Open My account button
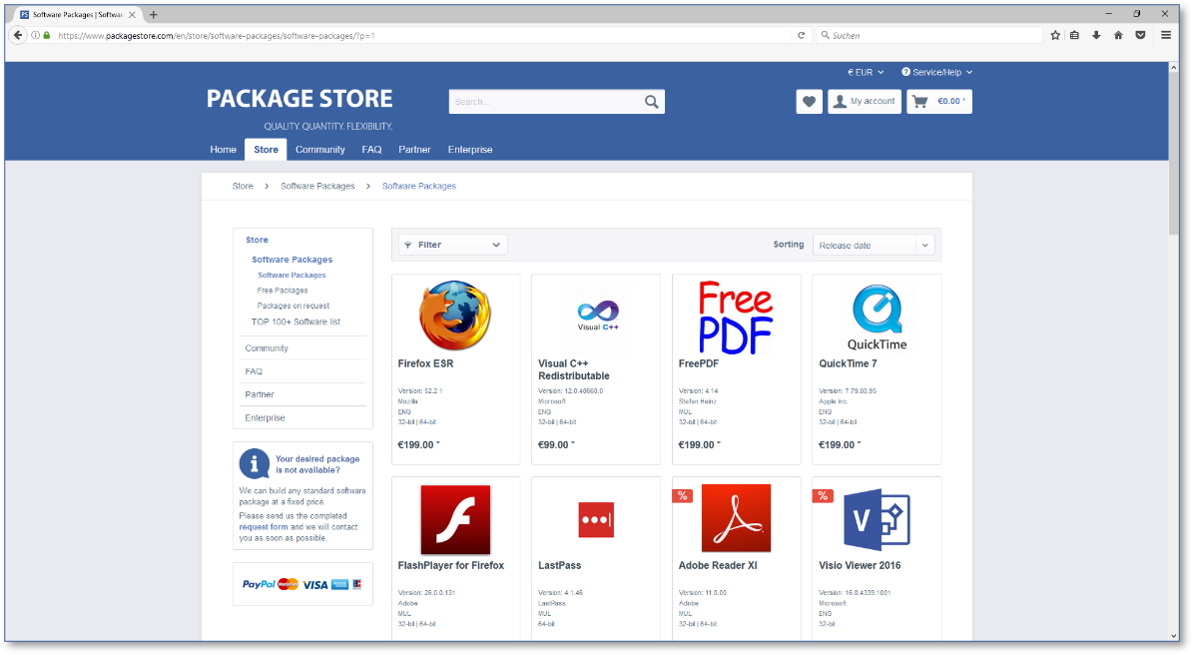Viewport: 1193px width, 655px height. [x=864, y=101]
